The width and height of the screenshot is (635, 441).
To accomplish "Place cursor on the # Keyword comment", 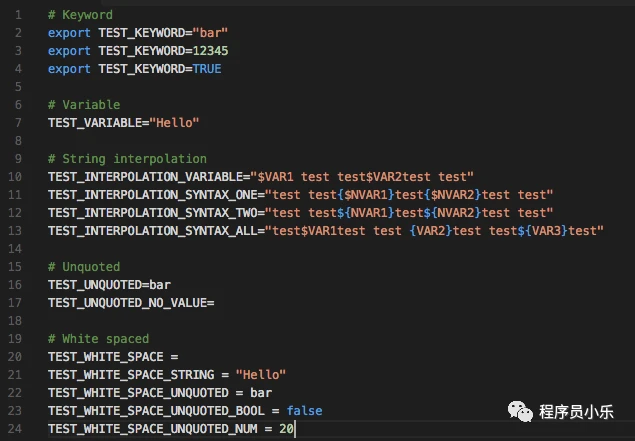I will tap(80, 15).
